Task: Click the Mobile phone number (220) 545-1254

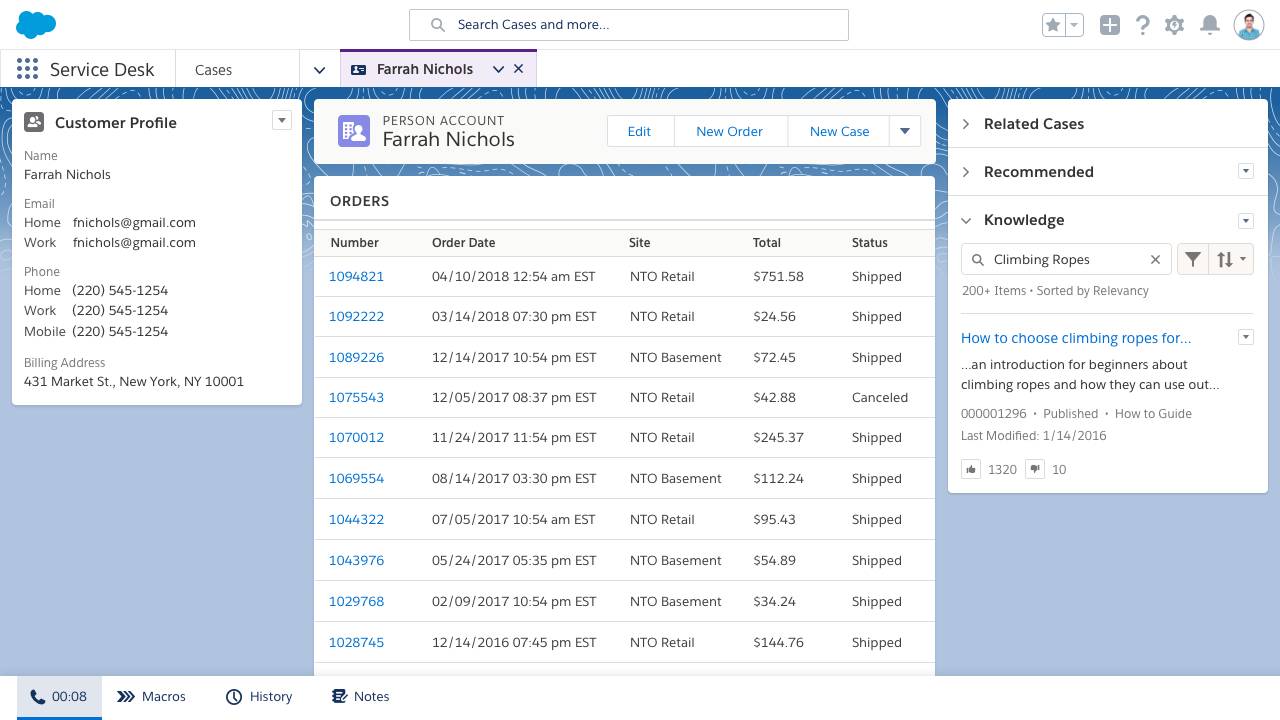Action: coord(120,332)
